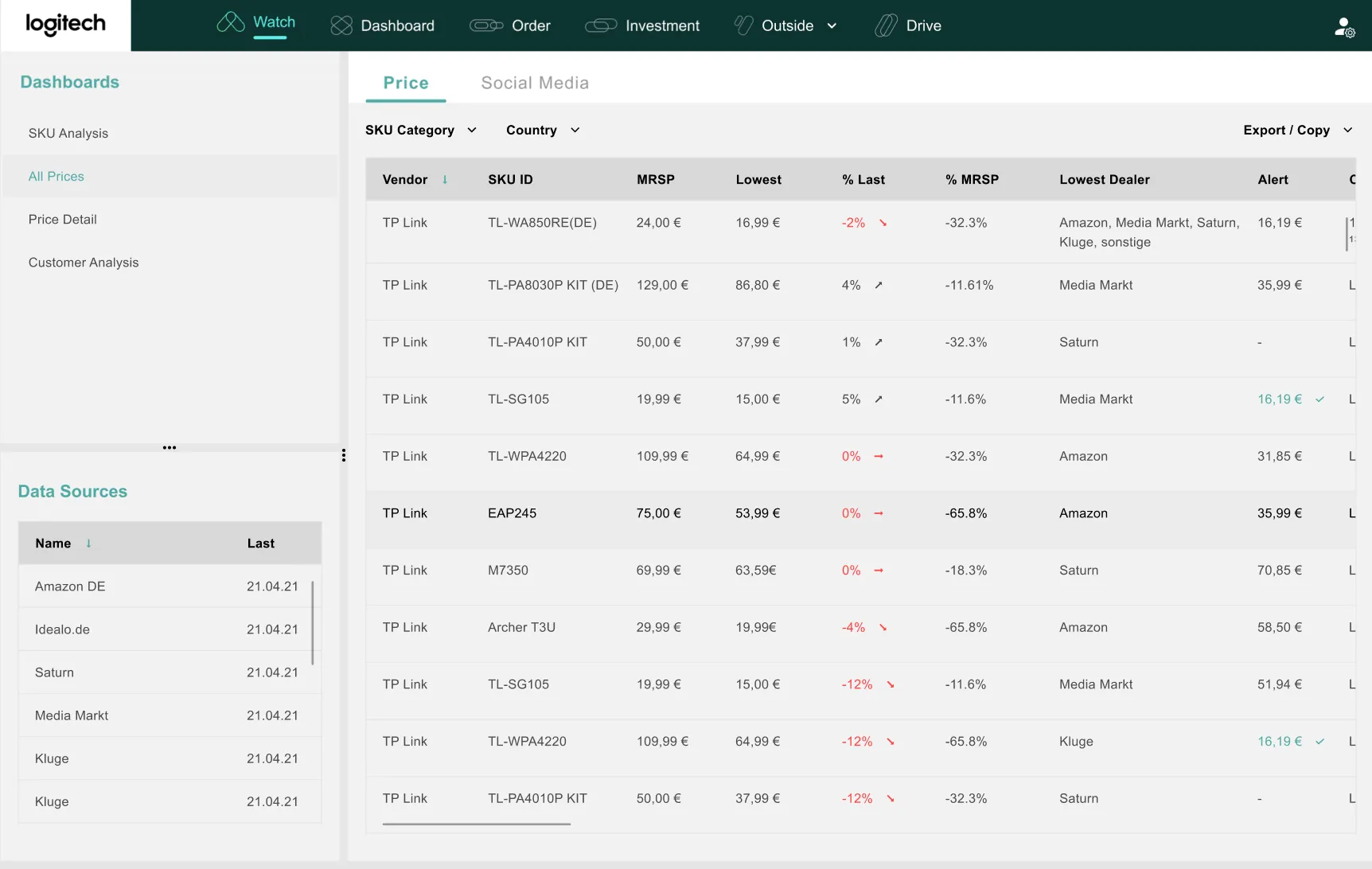Viewport: 1372px width, 869px height.
Task: Click the table horizontal scrollbar
Action: coord(476,824)
